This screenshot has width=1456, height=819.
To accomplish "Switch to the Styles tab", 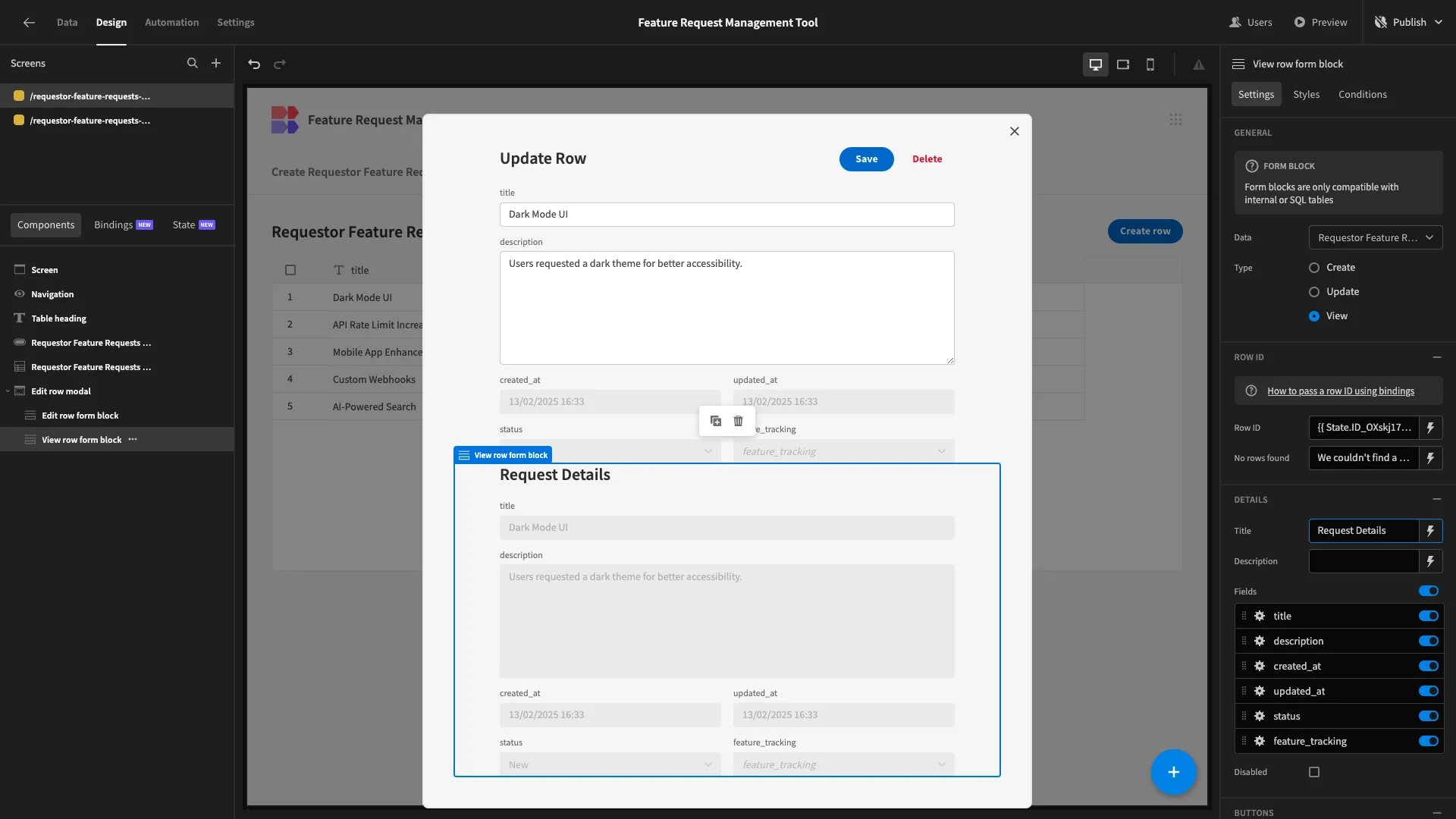I will click(1306, 94).
